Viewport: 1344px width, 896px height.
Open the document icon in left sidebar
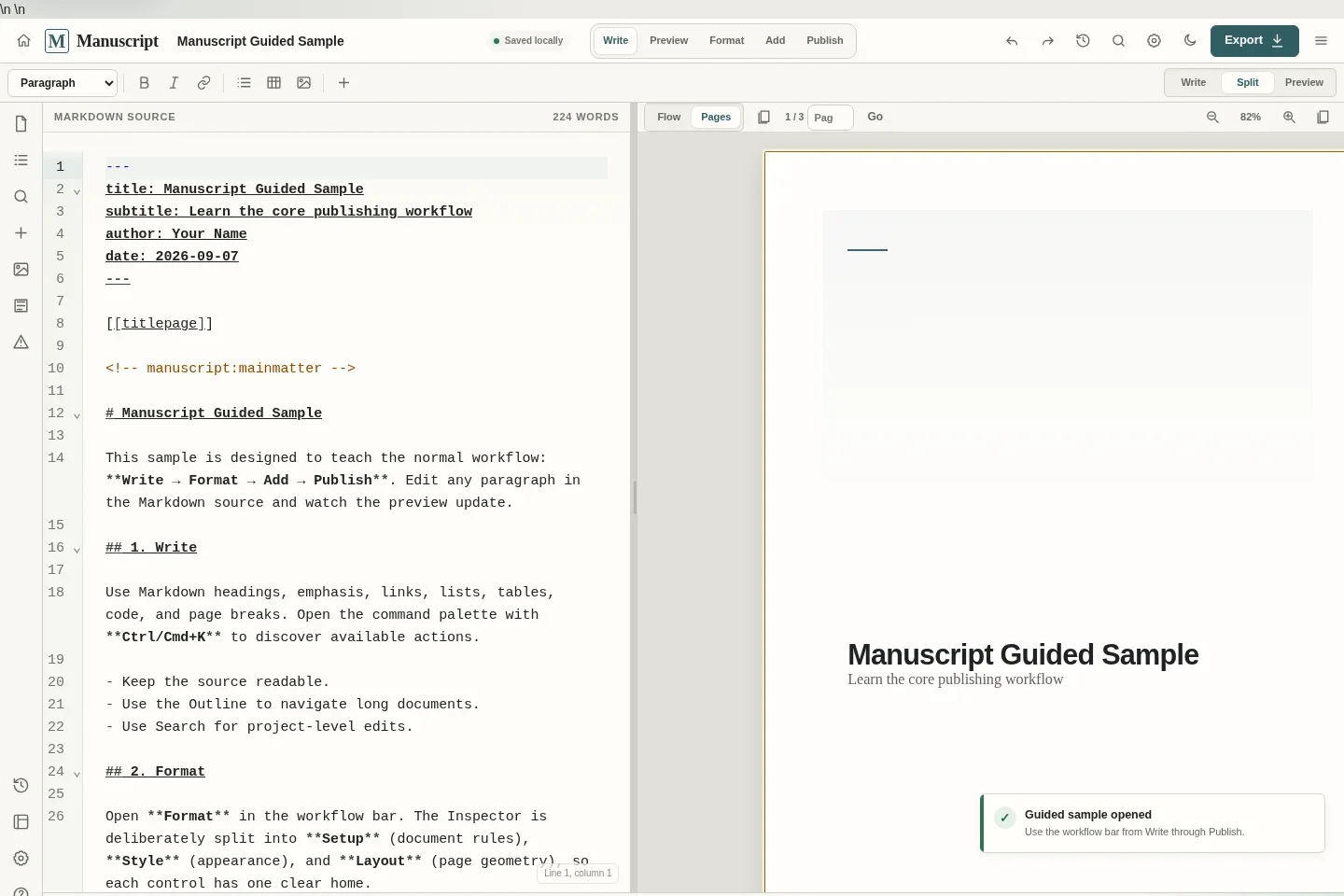[21, 124]
